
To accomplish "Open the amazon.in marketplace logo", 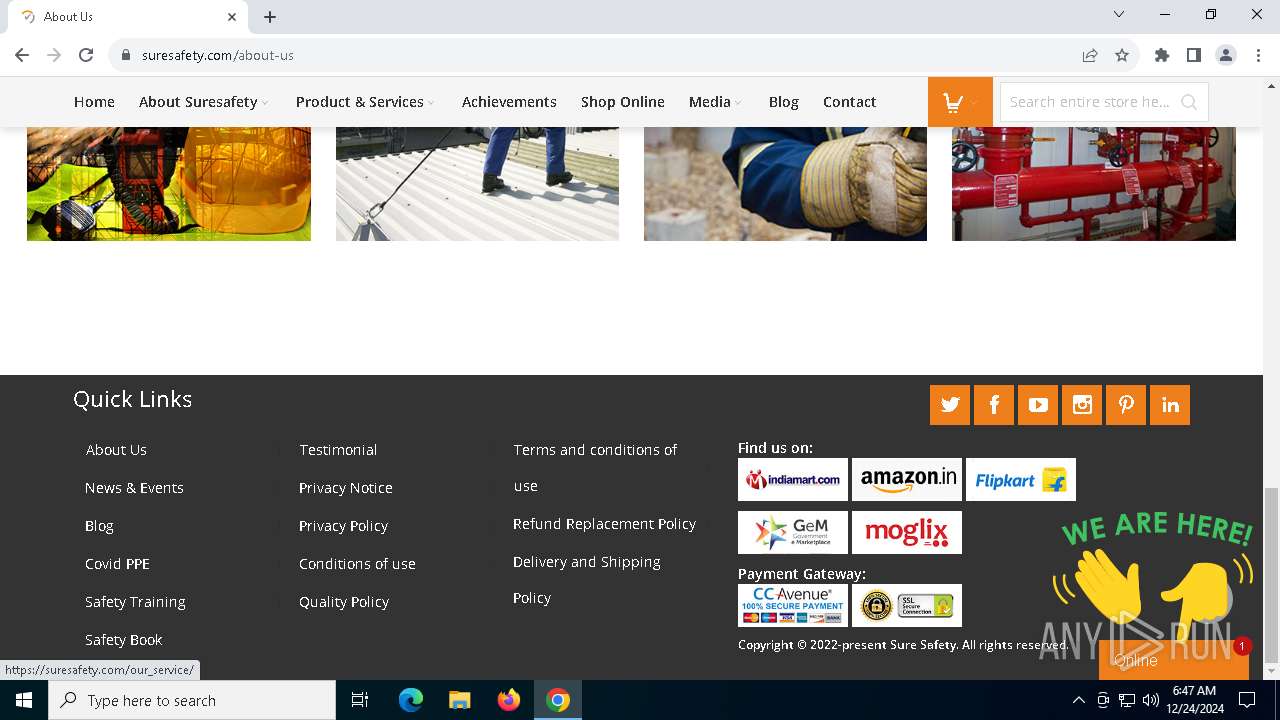I will pyautogui.click(x=907, y=479).
